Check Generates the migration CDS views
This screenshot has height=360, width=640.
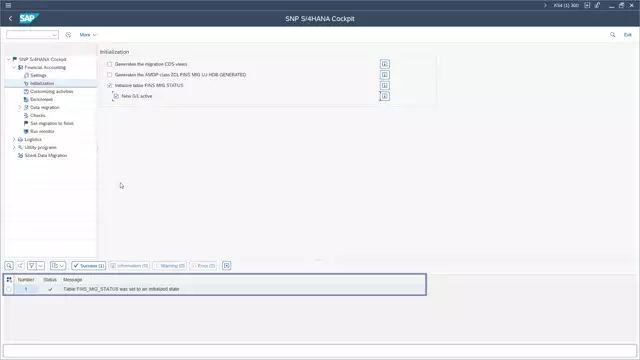(109, 64)
